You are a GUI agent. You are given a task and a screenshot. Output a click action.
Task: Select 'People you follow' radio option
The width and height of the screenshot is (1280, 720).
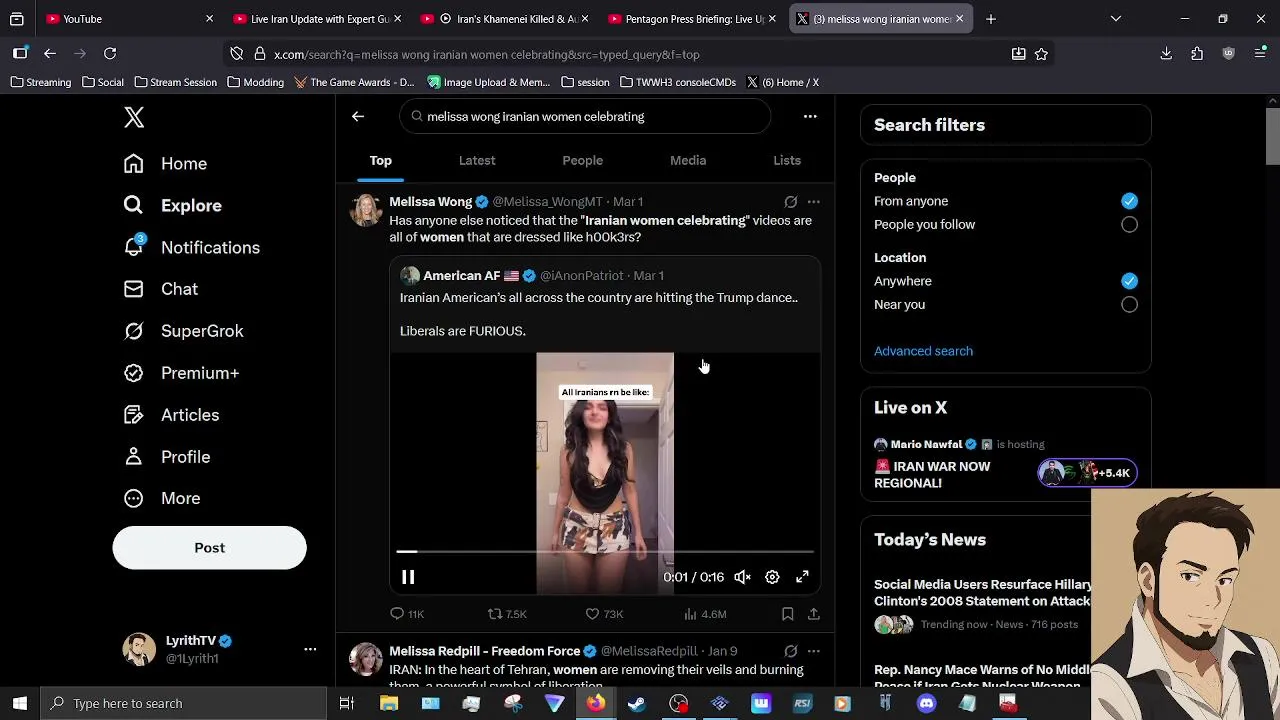pyautogui.click(x=1129, y=225)
